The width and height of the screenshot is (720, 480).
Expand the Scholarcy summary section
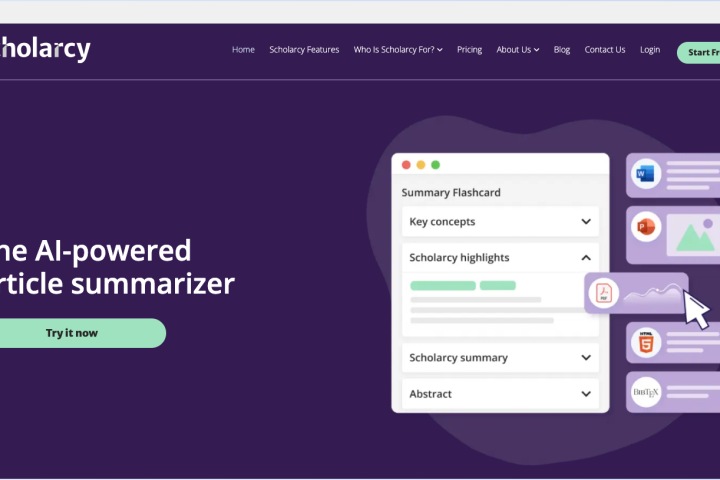586,358
